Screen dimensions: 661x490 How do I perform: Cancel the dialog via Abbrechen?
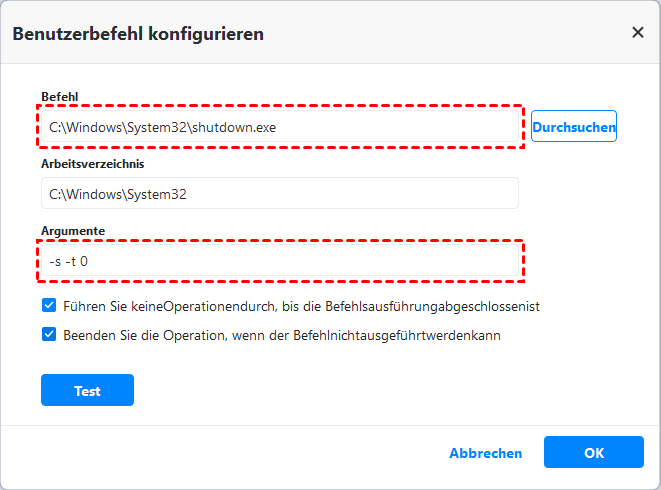(x=485, y=453)
